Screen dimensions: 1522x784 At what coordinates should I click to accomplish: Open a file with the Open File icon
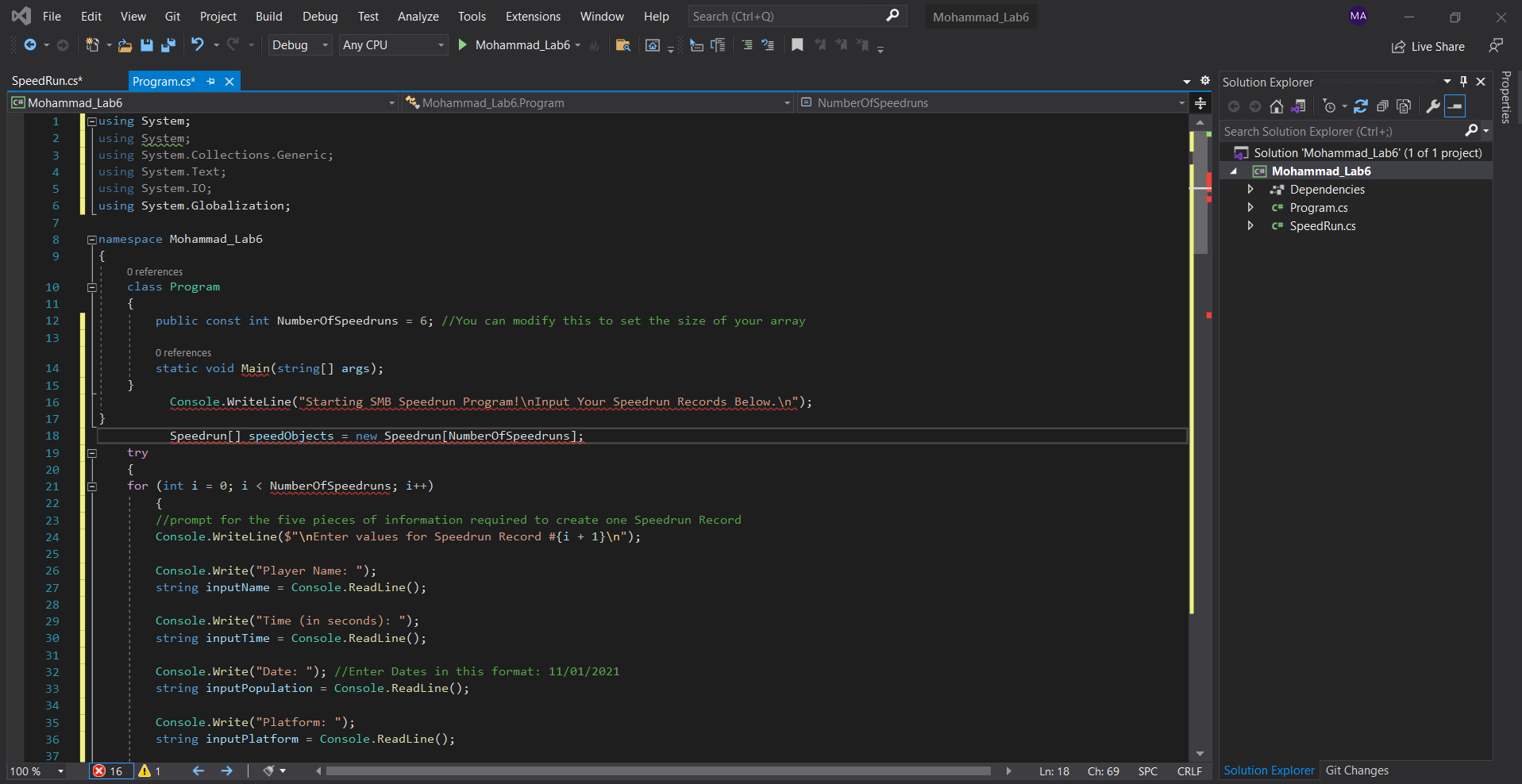pos(125,45)
